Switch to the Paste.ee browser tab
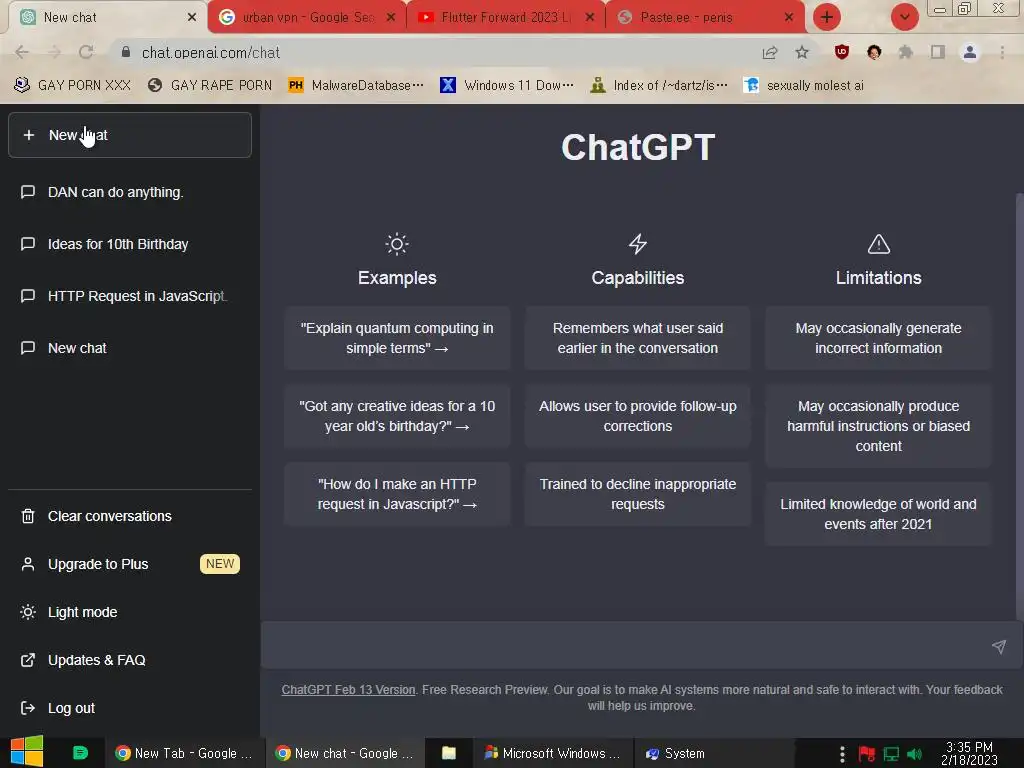 (x=705, y=18)
